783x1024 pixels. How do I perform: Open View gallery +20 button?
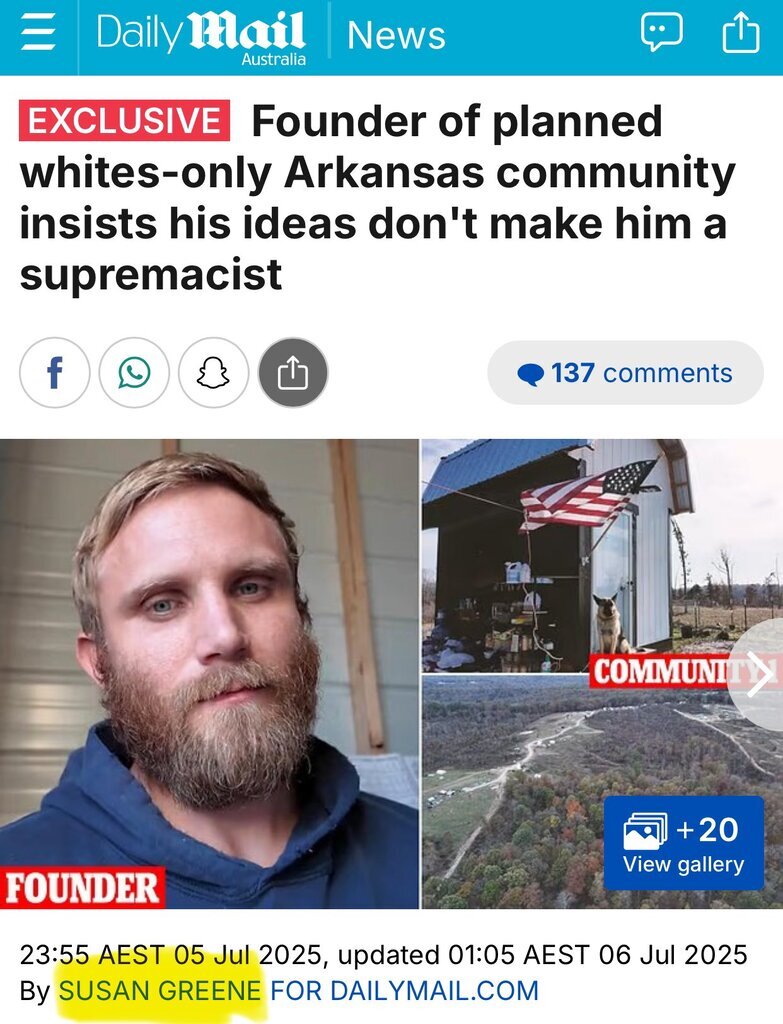point(683,843)
